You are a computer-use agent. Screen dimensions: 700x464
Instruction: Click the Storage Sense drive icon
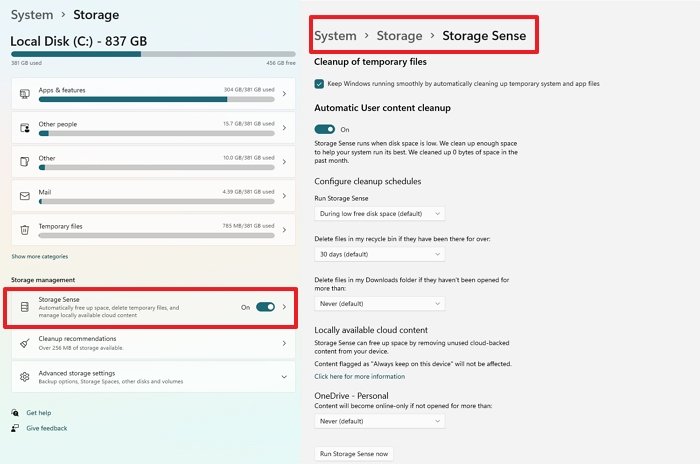coord(25,307)
